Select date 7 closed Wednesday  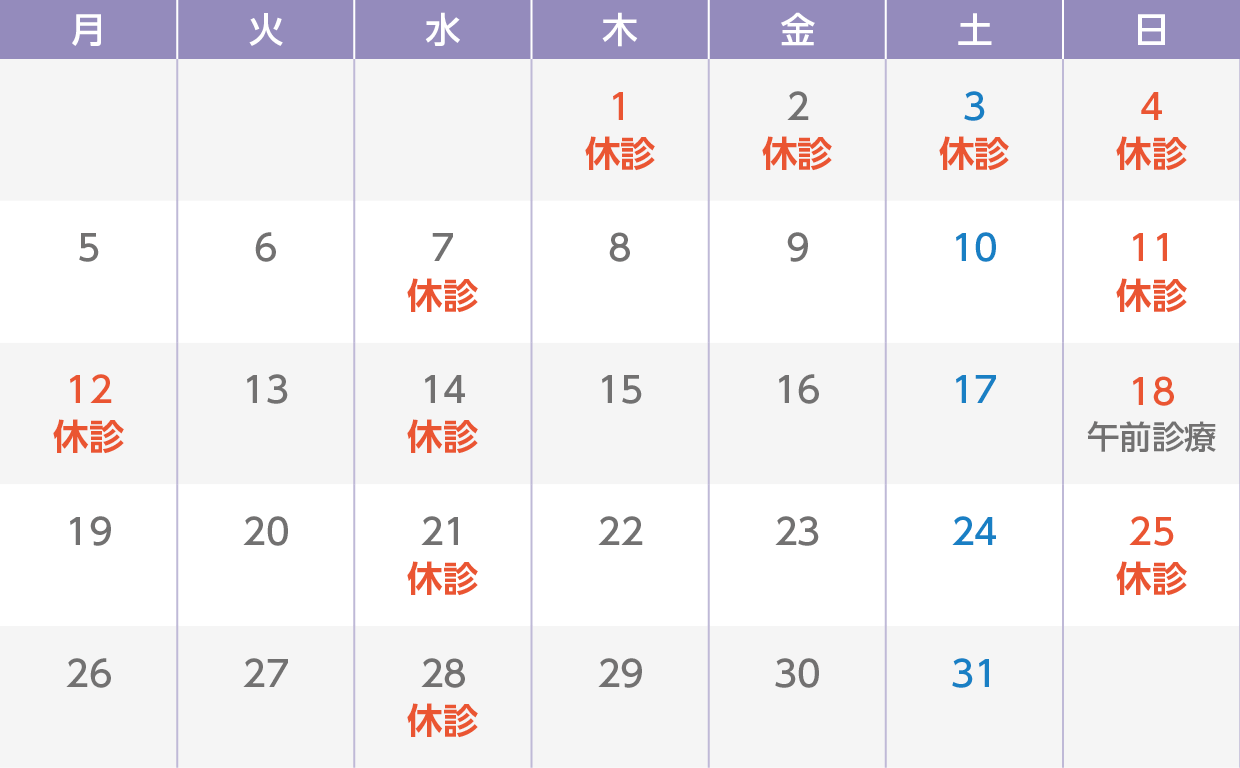(x=442, y=248)
